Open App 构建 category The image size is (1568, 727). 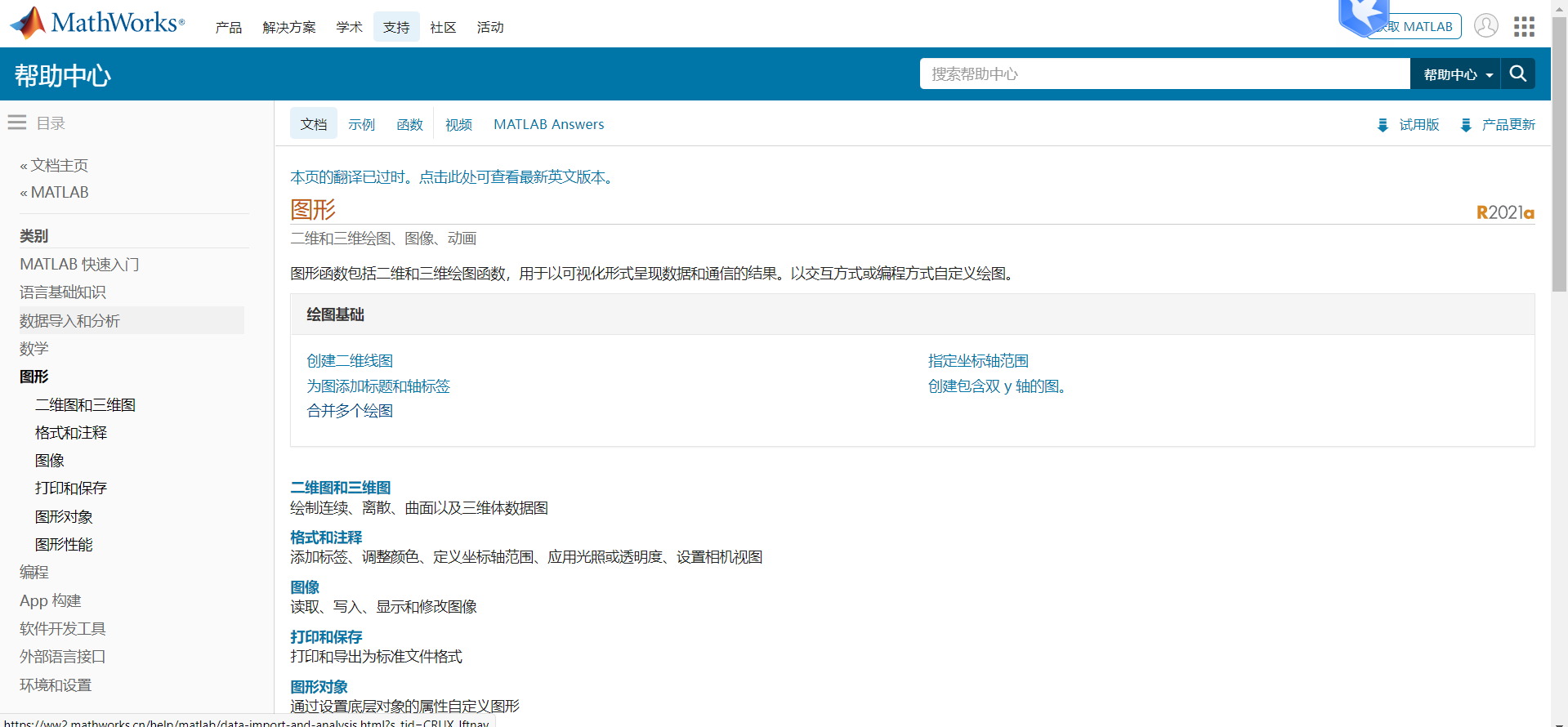tap(51, 600)
